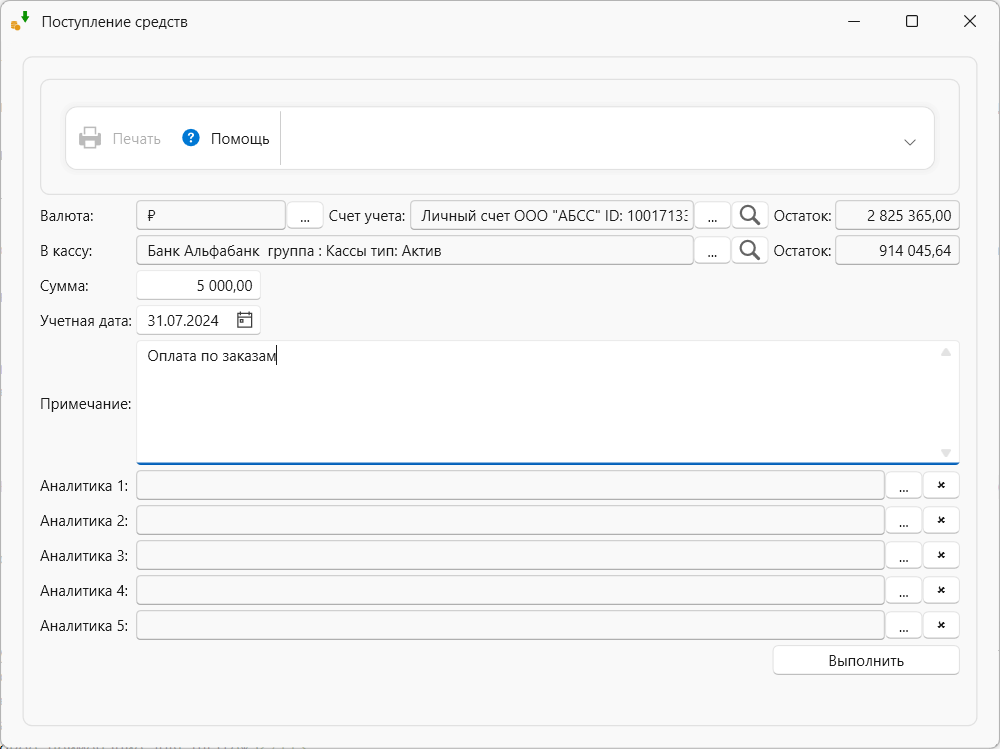Clear Аналитика 3 with the x button
1000x749 pixels.
pyautogui.click(x=941, y=556)
